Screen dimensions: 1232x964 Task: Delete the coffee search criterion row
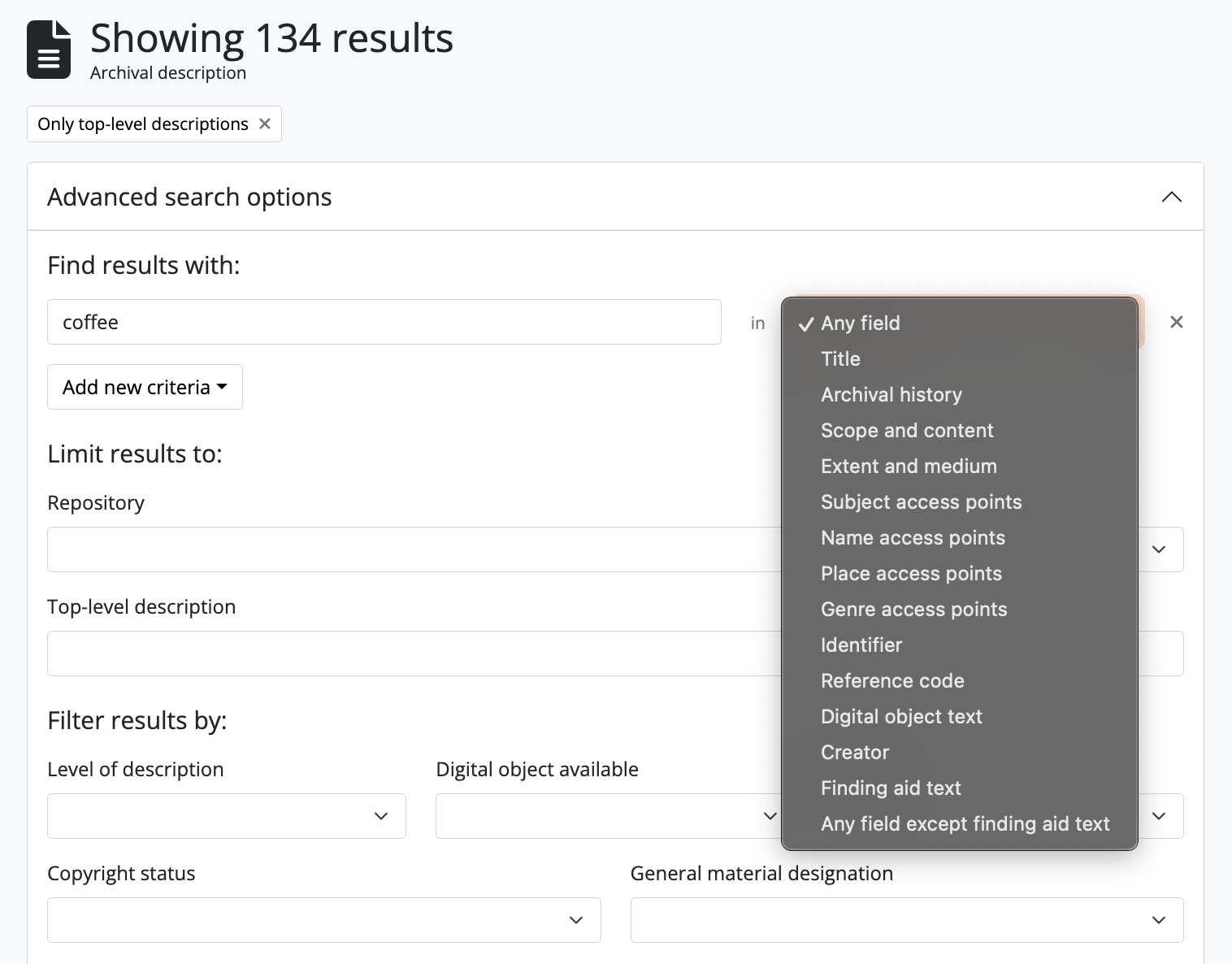click(1176, 322)
